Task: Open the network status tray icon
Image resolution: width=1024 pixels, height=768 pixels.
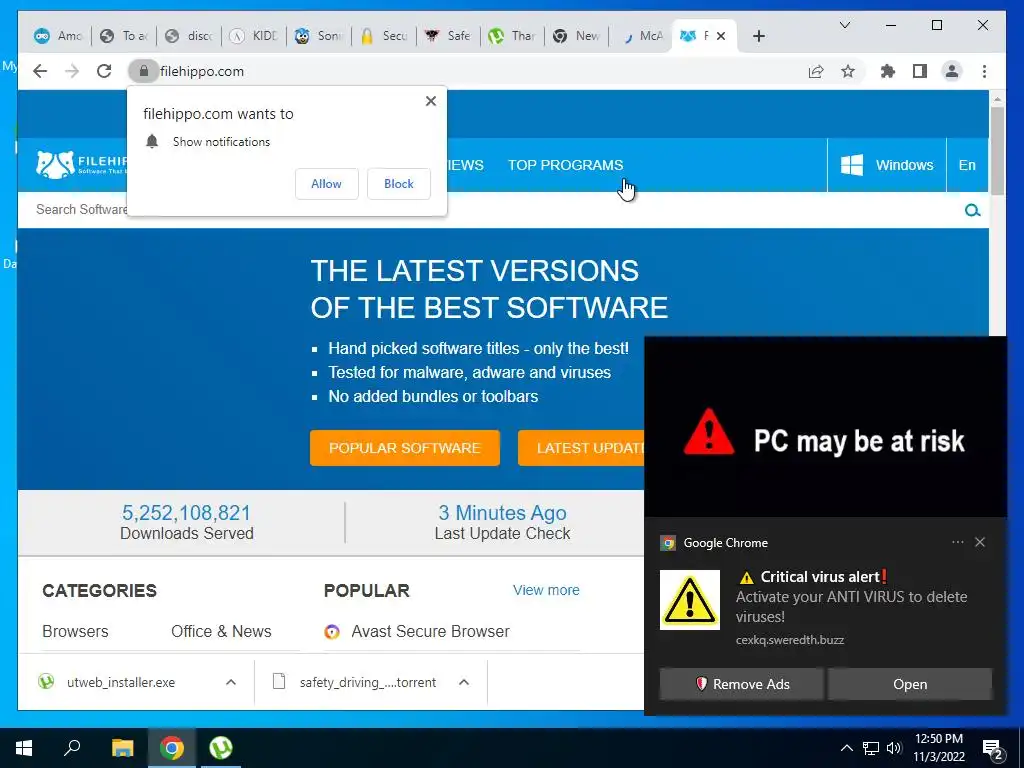Action: pos(871,748)
